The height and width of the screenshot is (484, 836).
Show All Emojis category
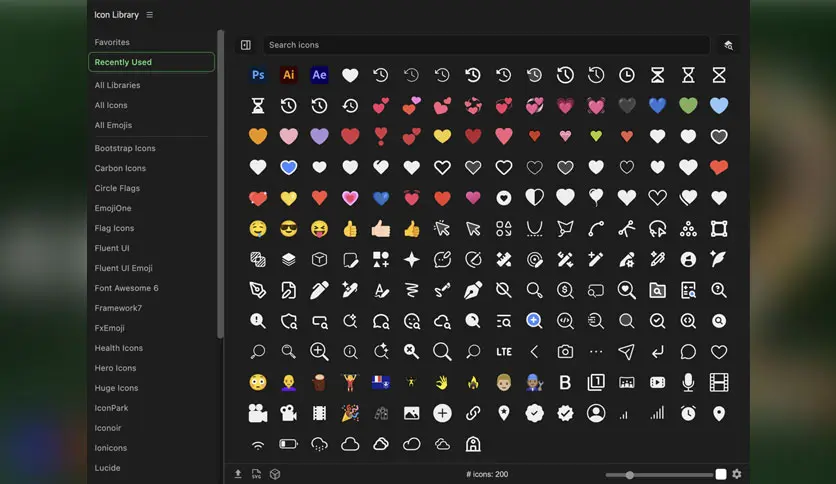coord(113,125)
